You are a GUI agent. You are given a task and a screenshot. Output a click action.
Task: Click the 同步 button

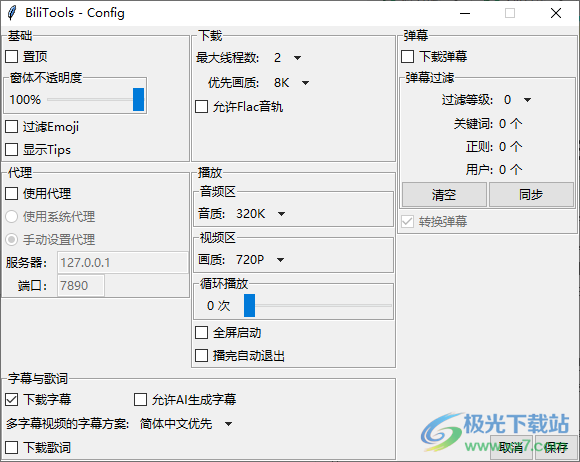tap(531, 195)
